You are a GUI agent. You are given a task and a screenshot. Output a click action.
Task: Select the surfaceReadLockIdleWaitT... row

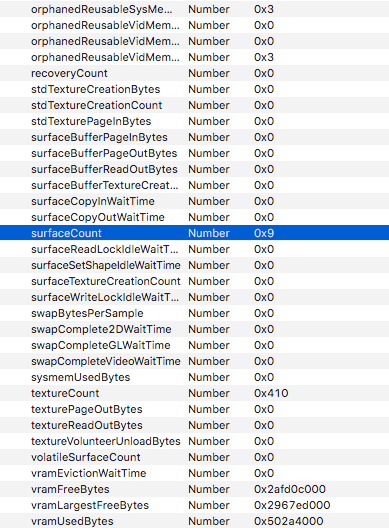click(194, 249)
